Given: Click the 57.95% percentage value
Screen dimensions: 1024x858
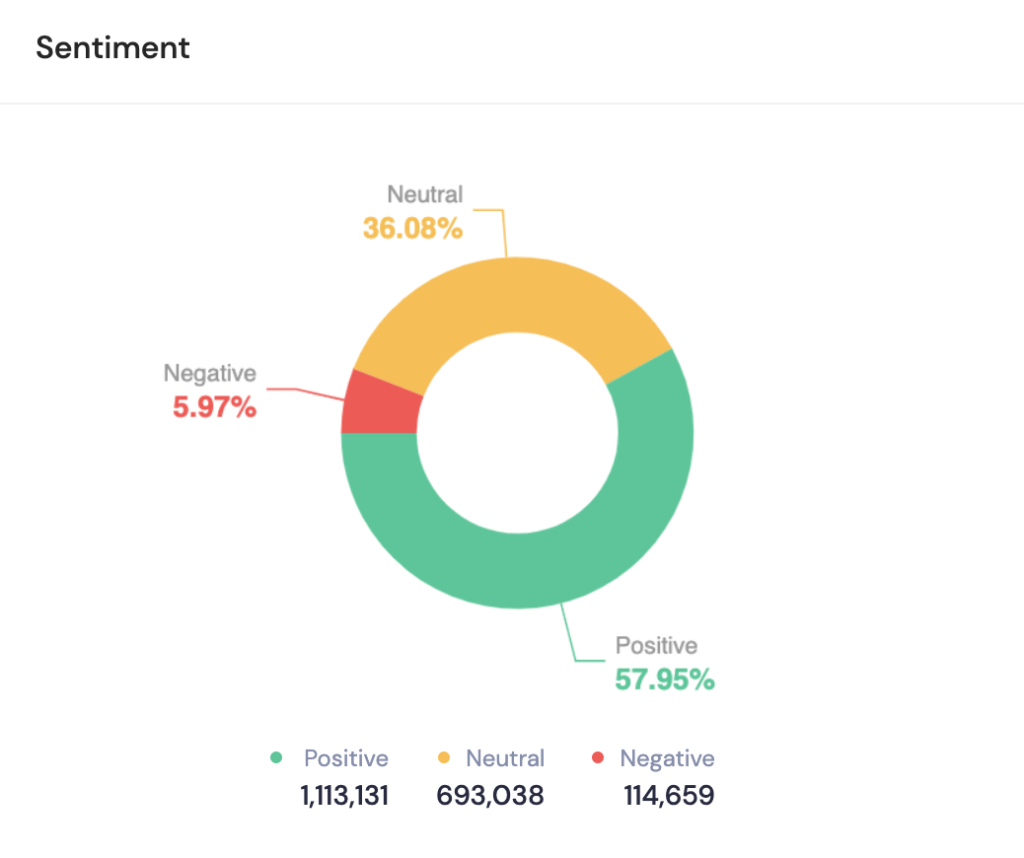Looking at the screenshot, I should point(664,680).
